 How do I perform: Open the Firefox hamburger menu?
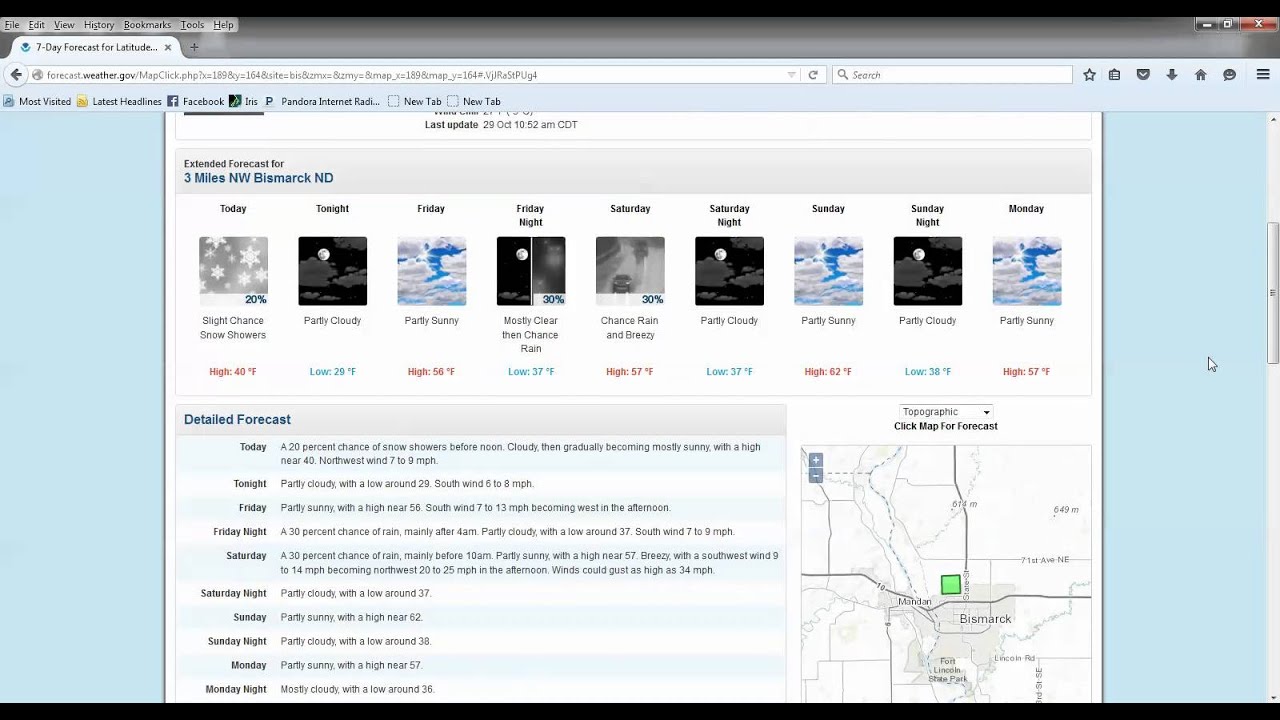1263,75
